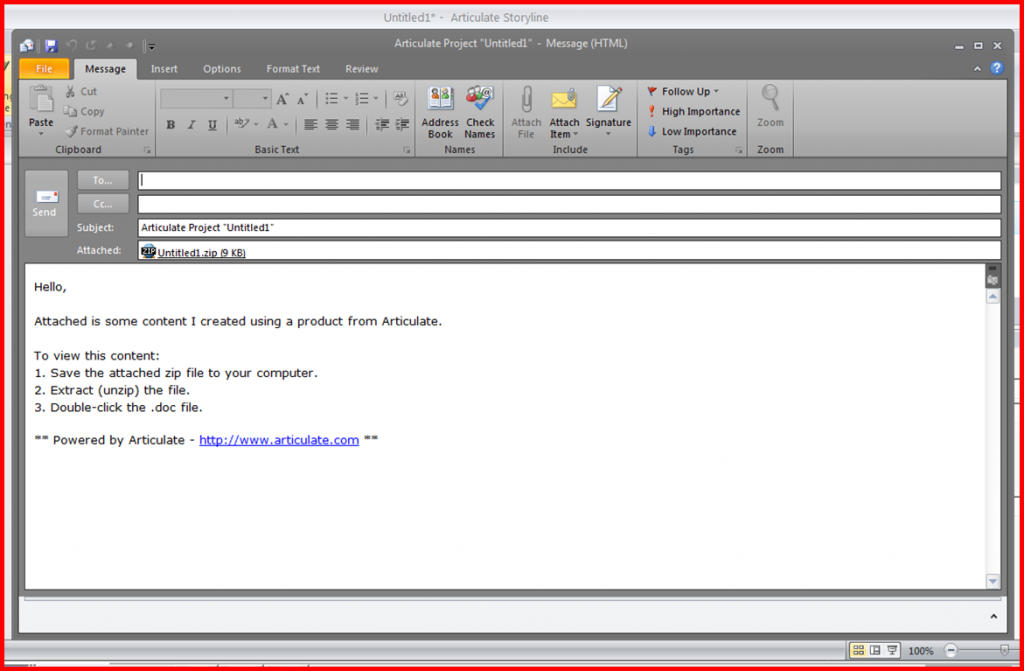This screenshot has height=671, width=1024.
Task: Click the Help question mark icon
Action: [x=997, y=68]
